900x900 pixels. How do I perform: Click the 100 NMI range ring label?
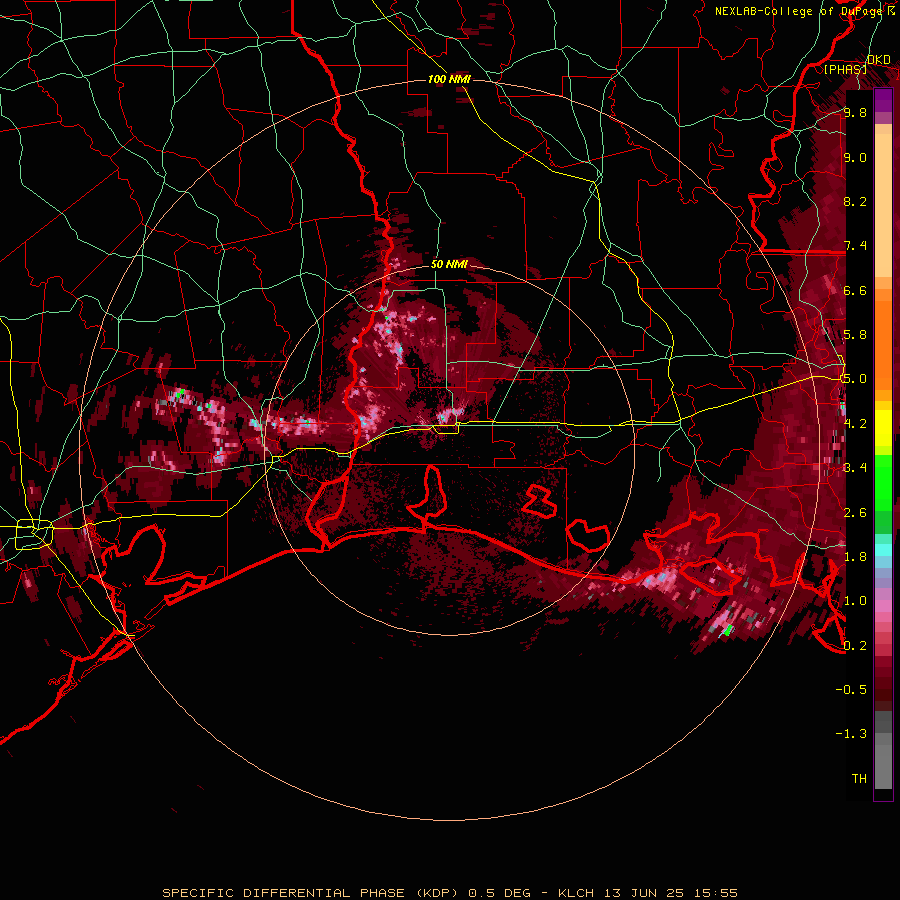point(449,79)
